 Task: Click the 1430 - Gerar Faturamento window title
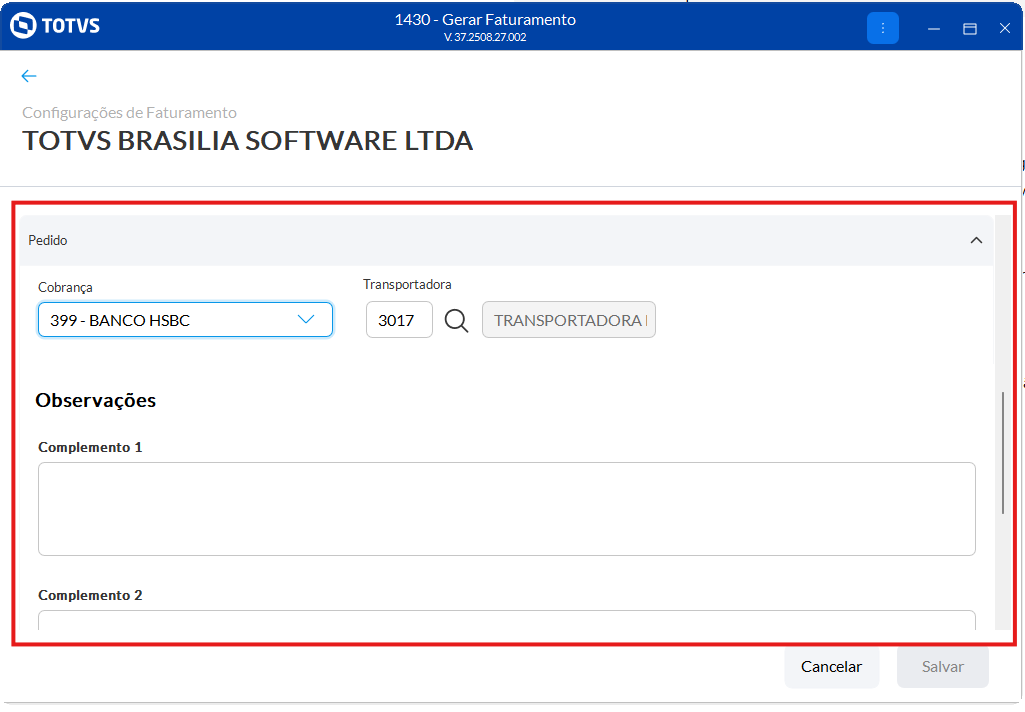click(485, 20)
